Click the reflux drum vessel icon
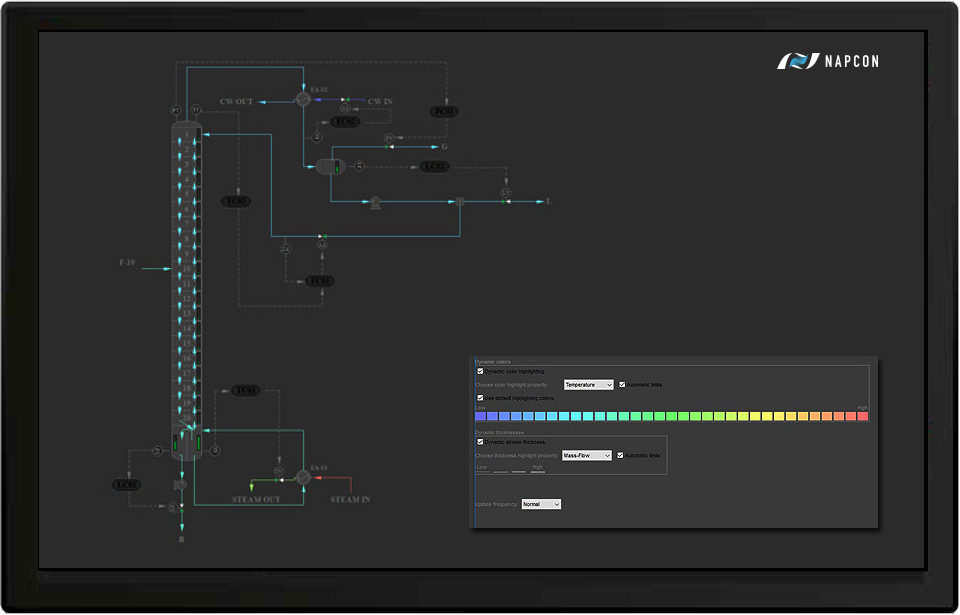Viewport: 960px width, 615px height. tap(329, 166)
